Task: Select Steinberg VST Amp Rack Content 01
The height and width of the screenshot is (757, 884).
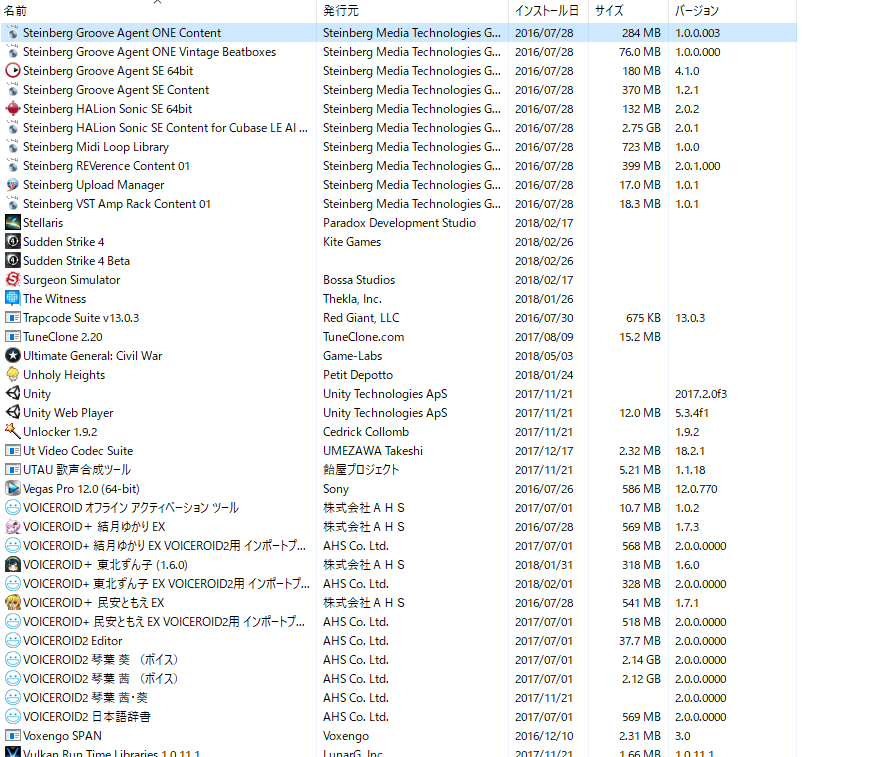Action: click(x=117, y=204)
